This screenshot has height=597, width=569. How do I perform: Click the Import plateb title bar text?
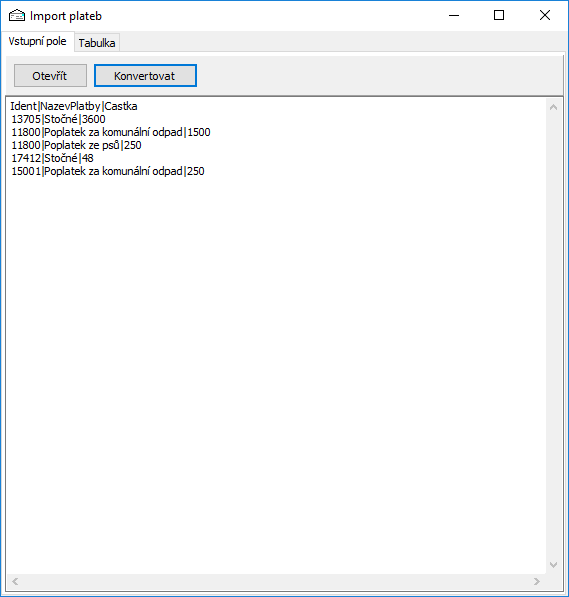[66, 16]
